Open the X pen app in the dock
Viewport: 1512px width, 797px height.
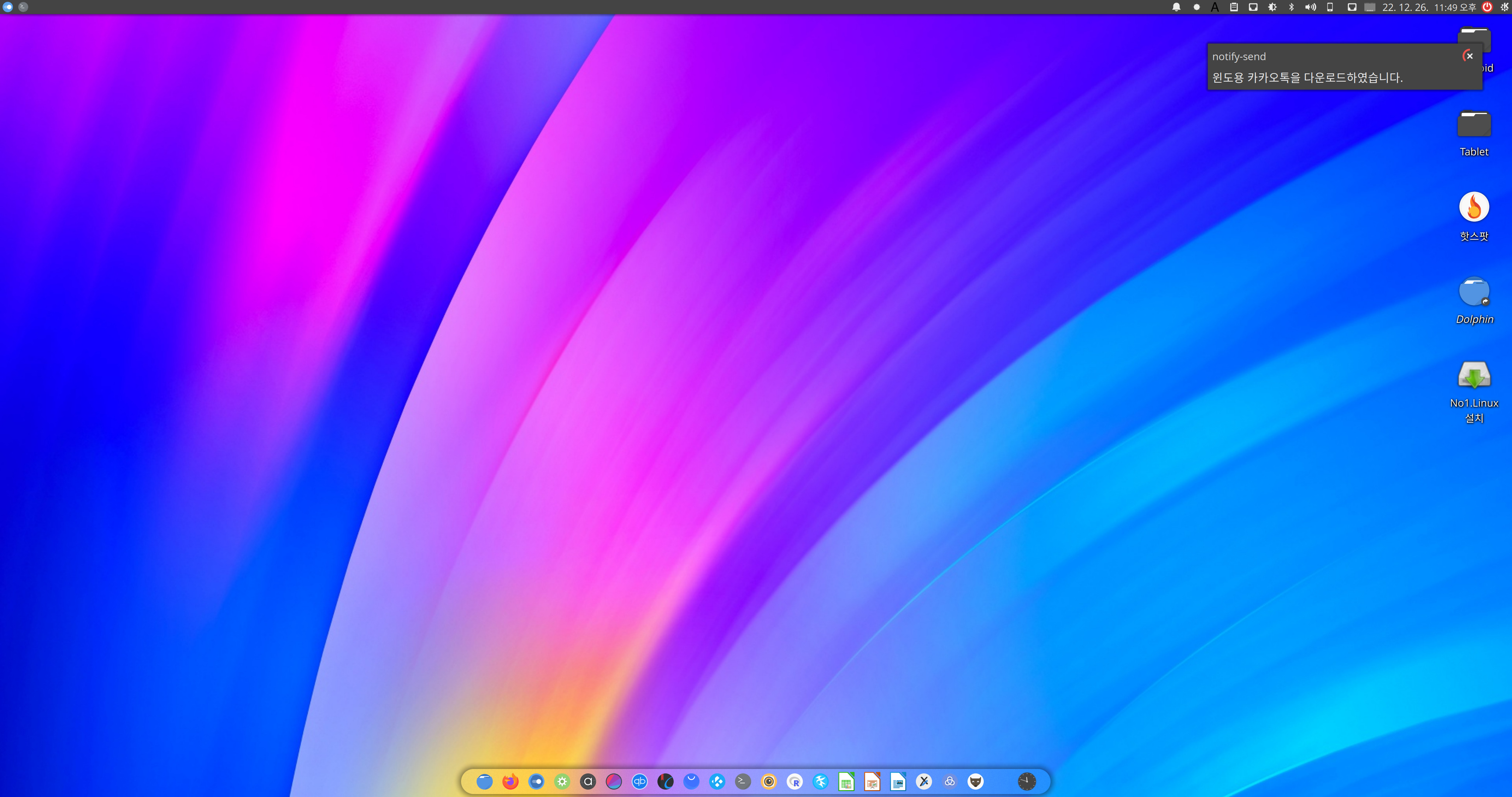coord(924,782)
